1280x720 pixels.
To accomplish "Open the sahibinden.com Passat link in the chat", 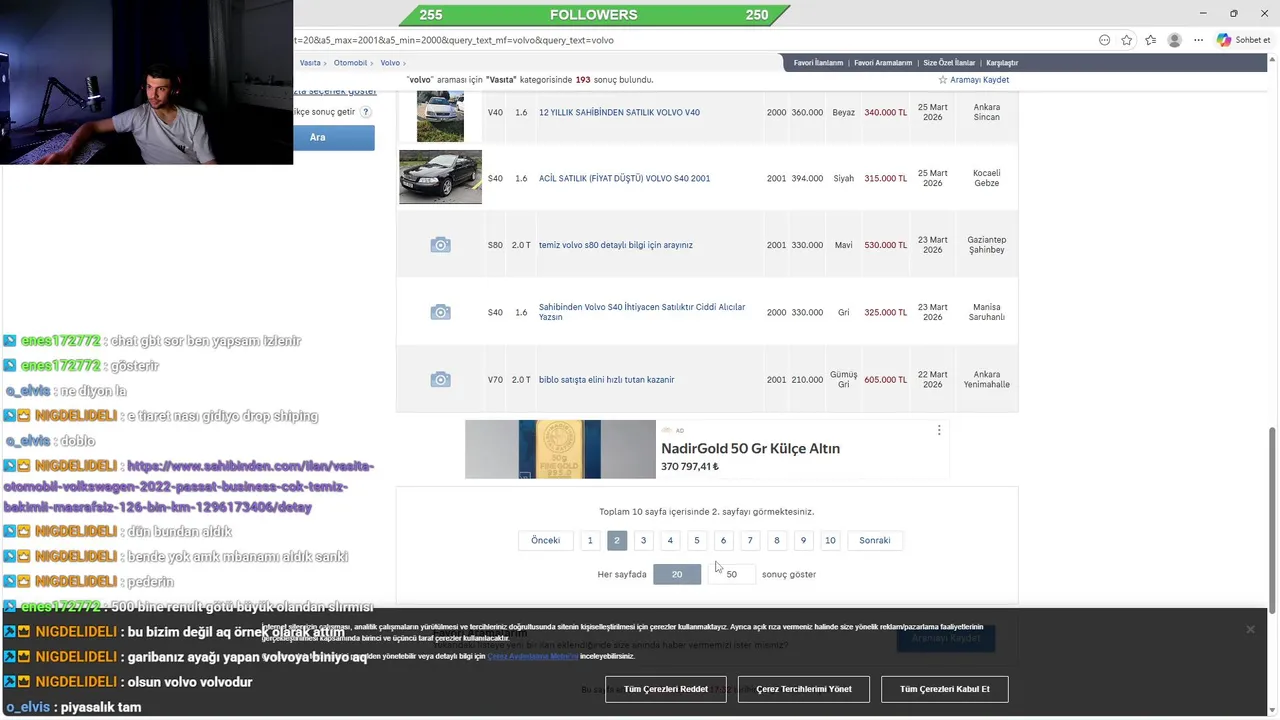I will 189,487.
